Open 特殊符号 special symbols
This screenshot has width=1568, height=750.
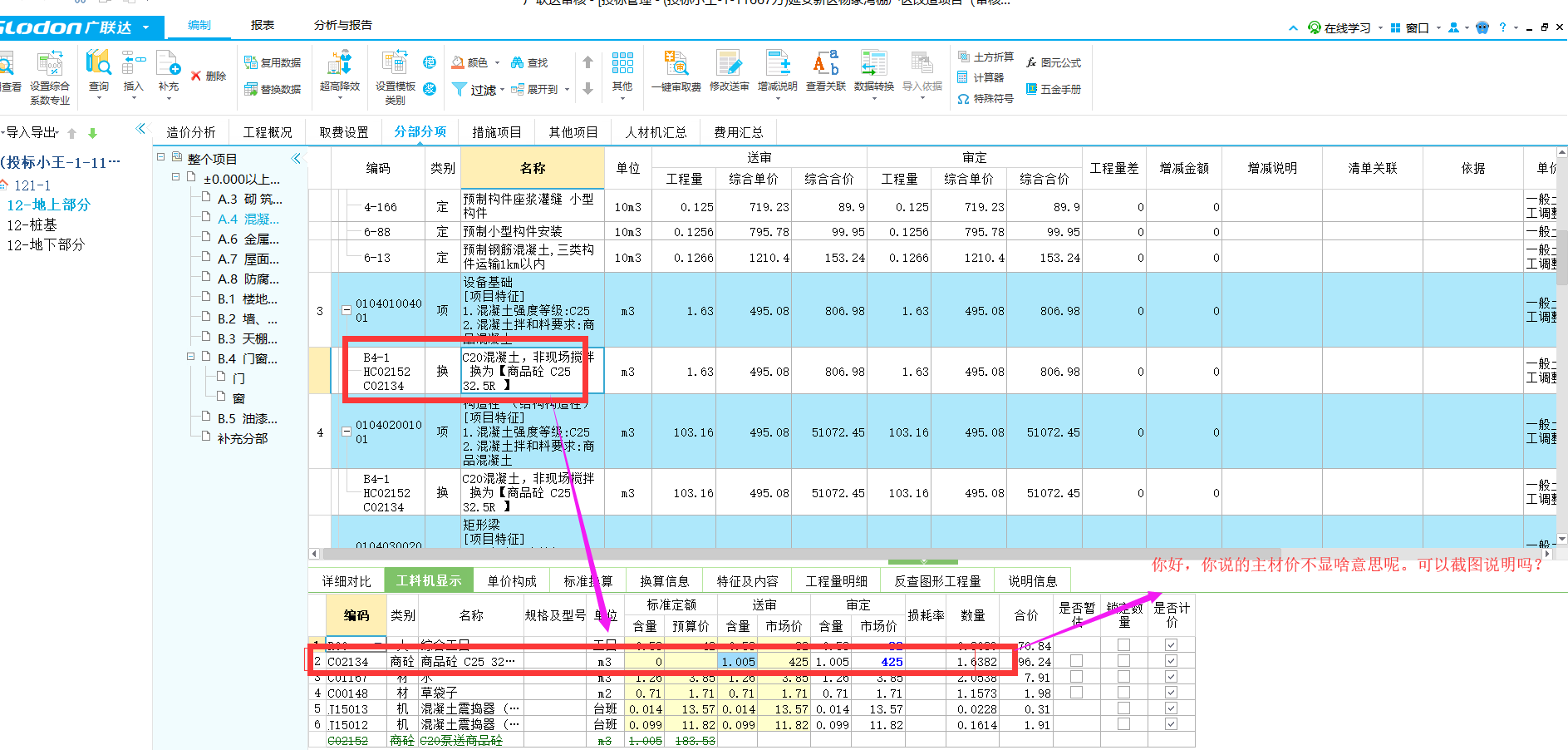pos(986,98)
